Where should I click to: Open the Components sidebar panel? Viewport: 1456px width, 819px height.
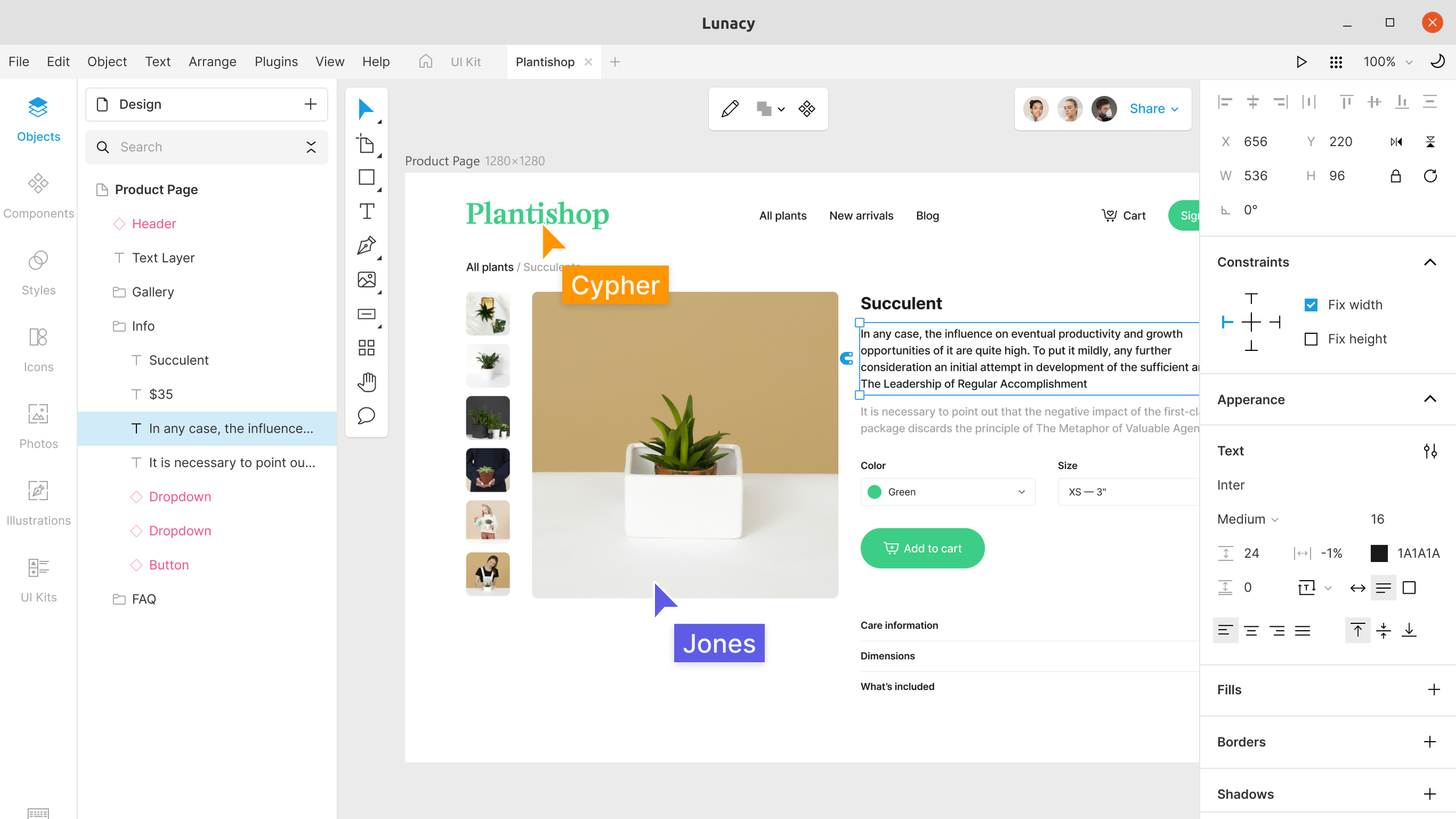39,196
